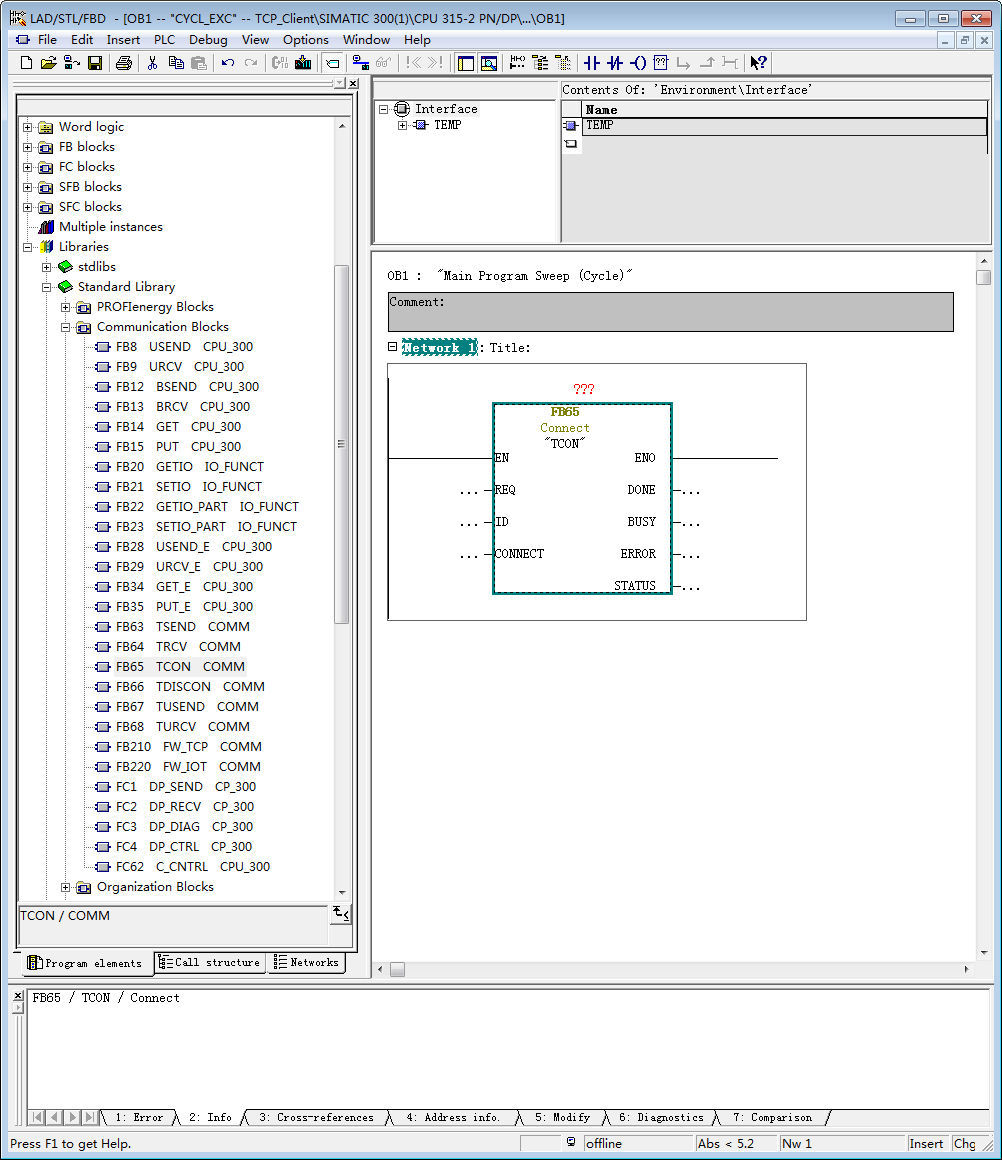Collapse the Standard Library node

47,287
